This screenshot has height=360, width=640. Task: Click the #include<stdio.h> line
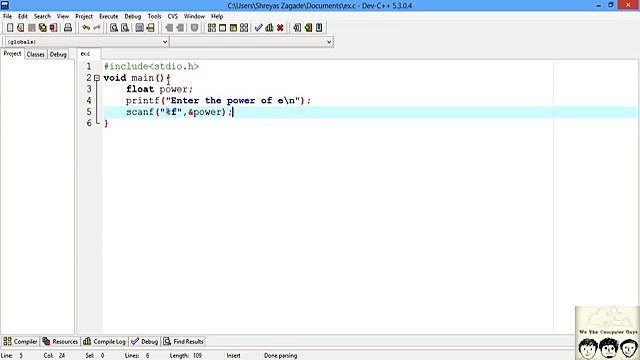(x=151, y=66)
